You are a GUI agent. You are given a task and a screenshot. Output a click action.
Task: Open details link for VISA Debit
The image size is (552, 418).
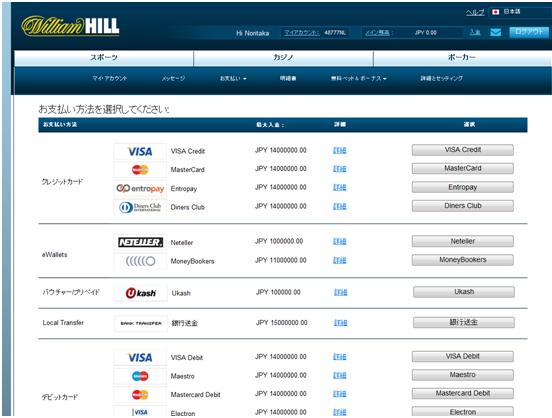340,357
